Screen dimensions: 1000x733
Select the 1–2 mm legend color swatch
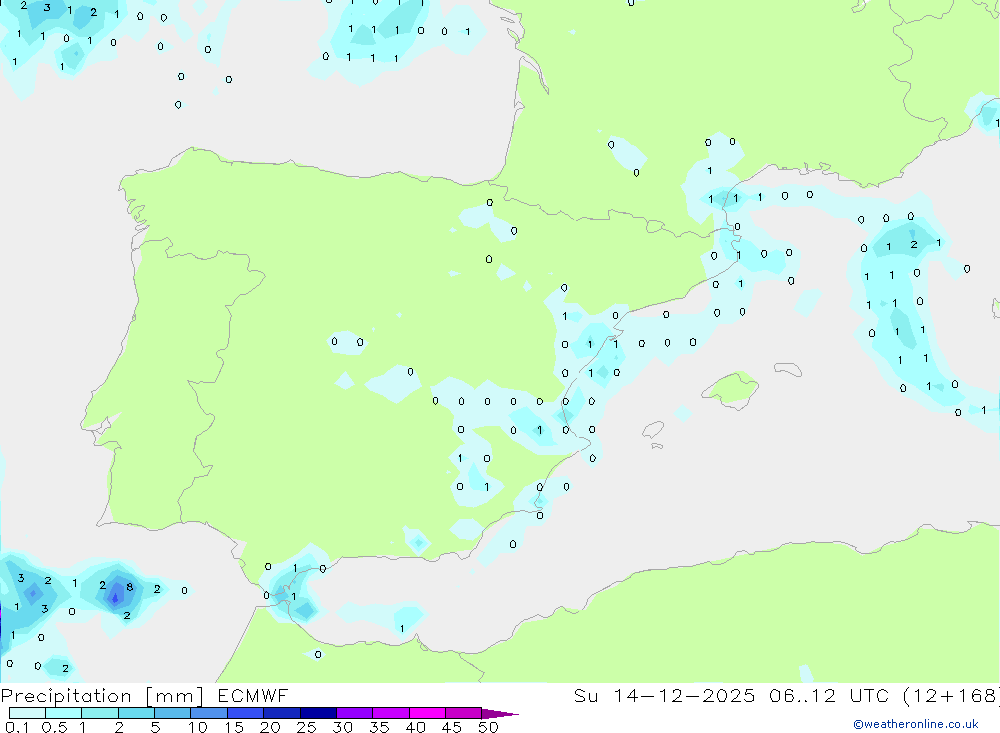pos(100,713)
